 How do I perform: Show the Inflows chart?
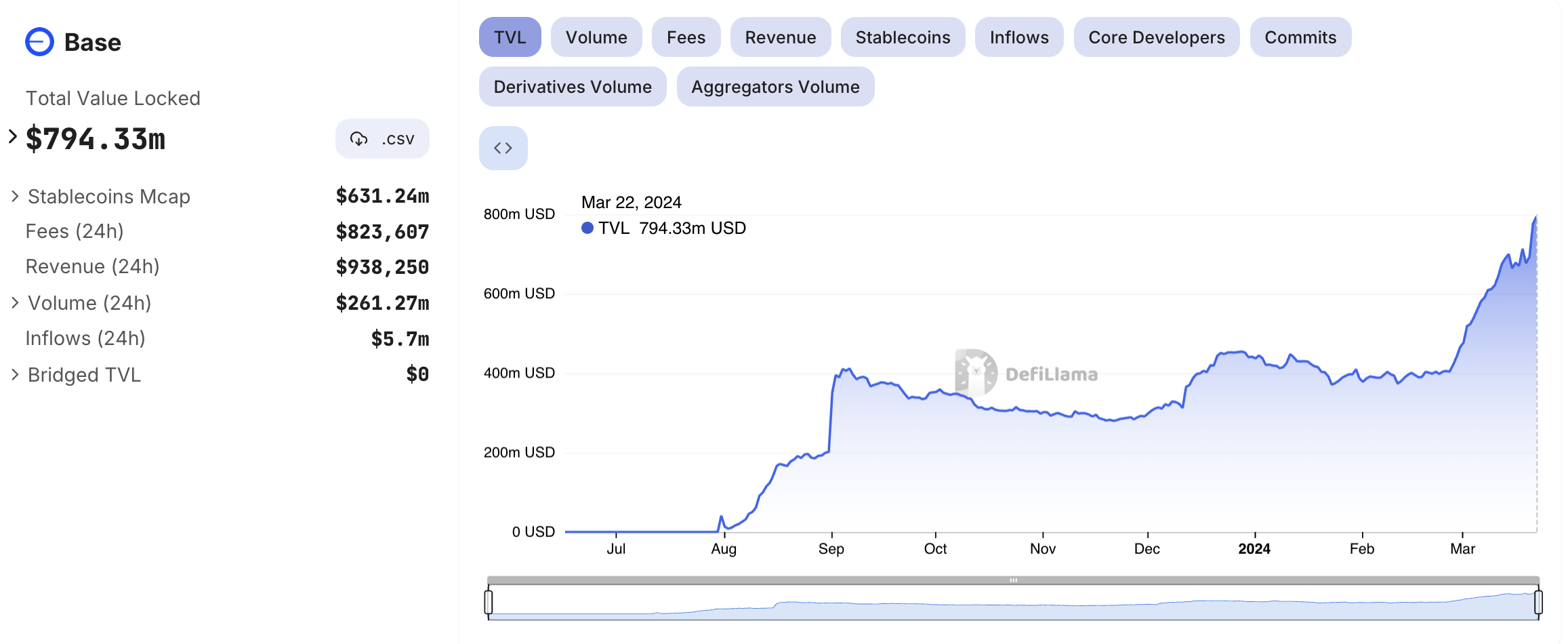pos(1019,37)
